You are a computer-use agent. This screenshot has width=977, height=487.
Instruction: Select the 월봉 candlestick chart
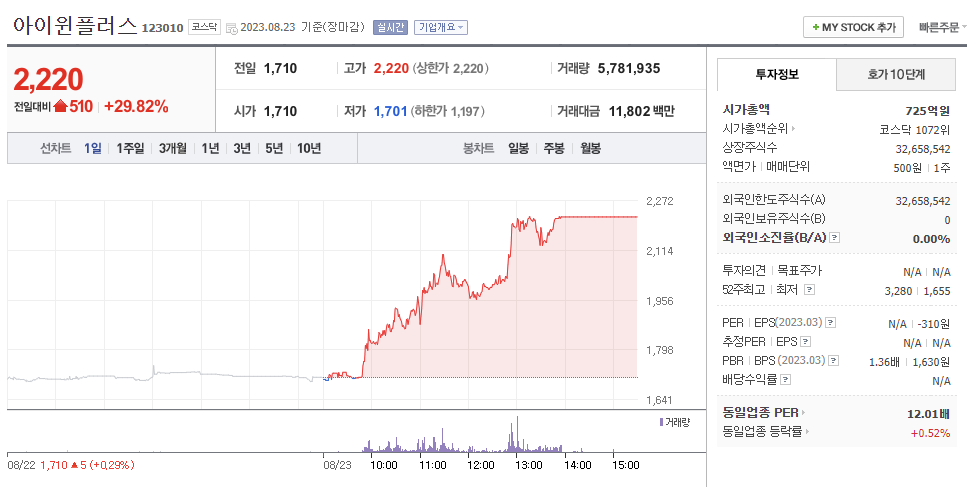[591, 148]
